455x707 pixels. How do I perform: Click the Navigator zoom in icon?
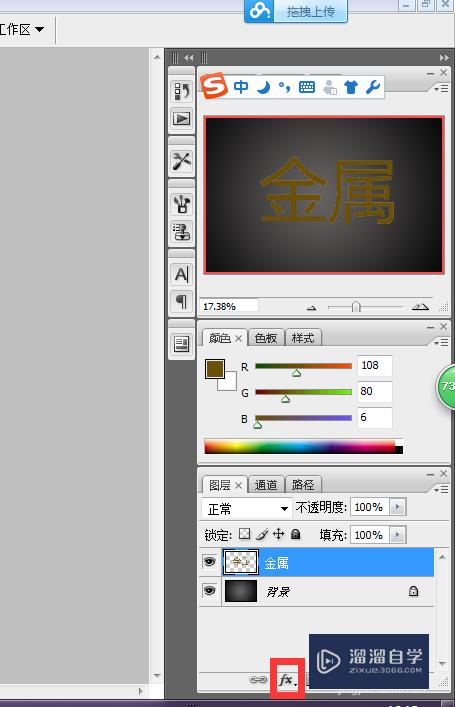(420, 307)
